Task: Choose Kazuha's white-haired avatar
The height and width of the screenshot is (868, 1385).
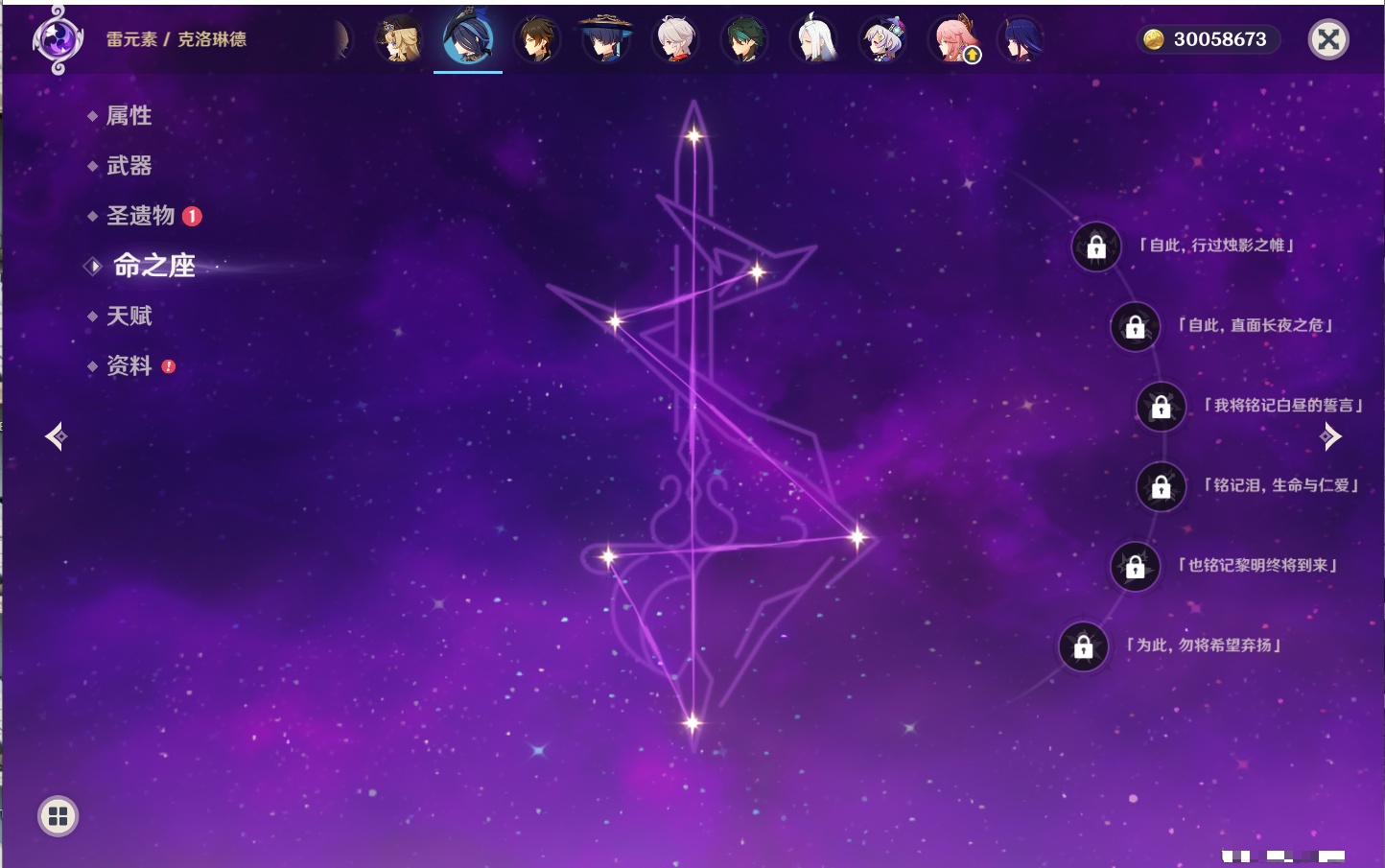Action: [x=675, y=39]
